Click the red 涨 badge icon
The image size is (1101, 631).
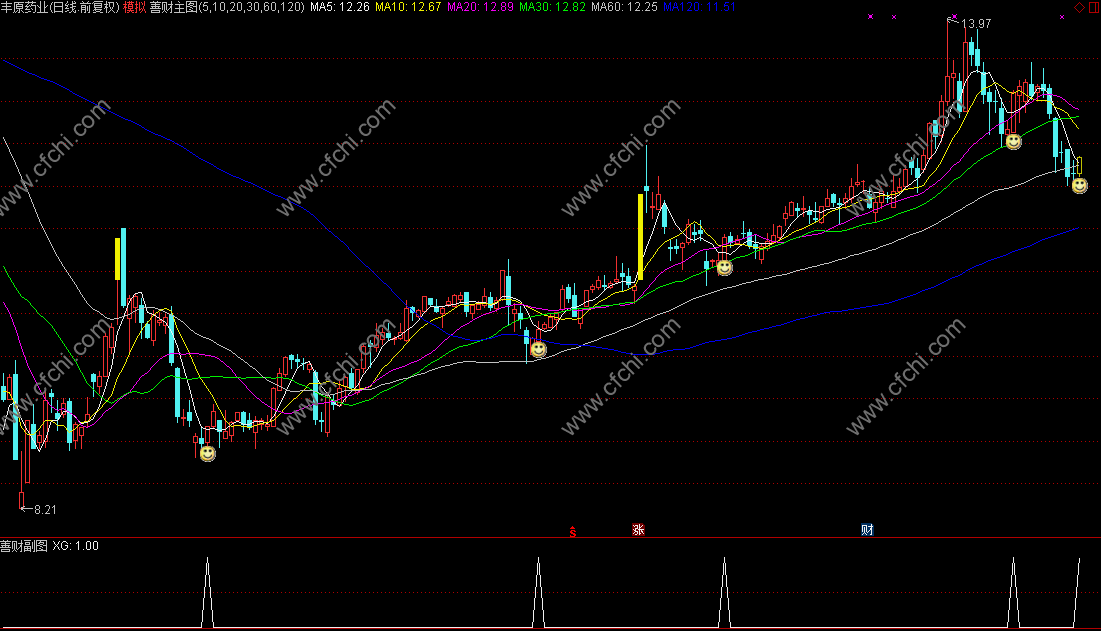638,530
